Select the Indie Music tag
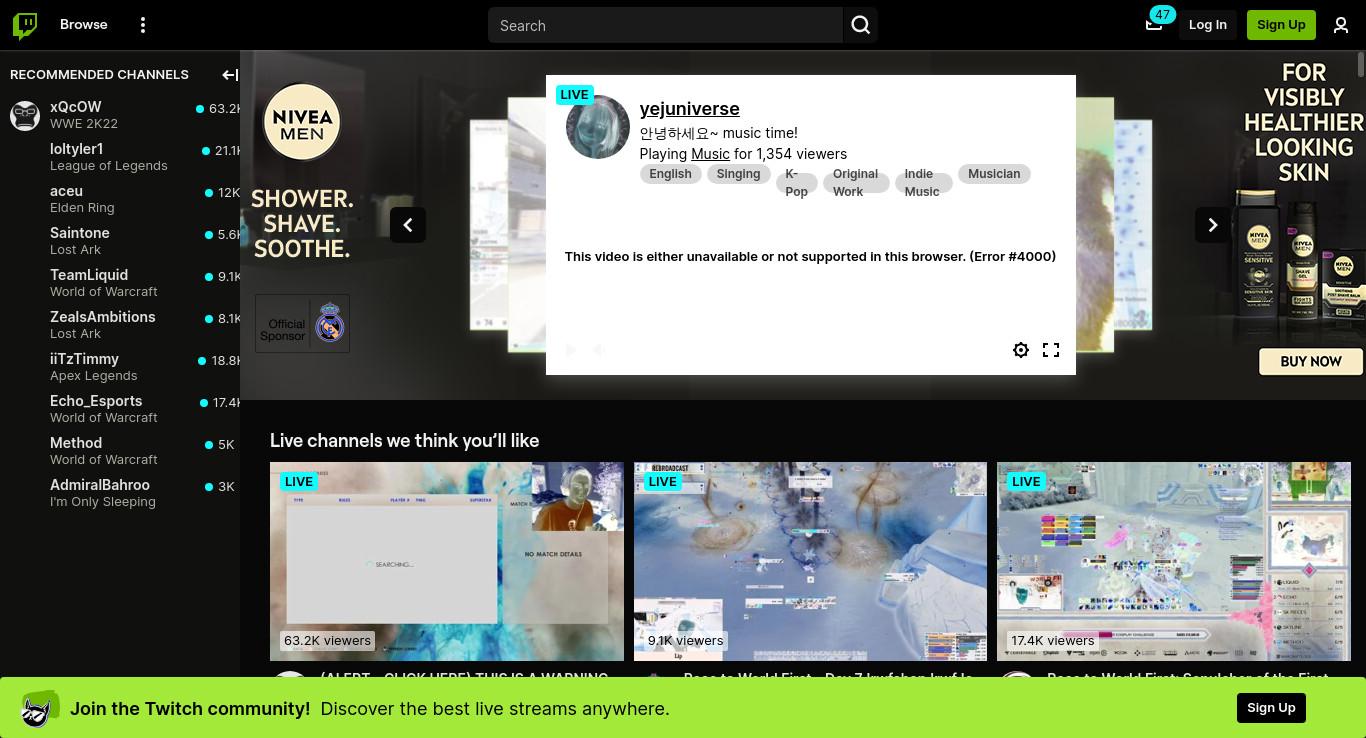1366x738 pixels. 923,182
